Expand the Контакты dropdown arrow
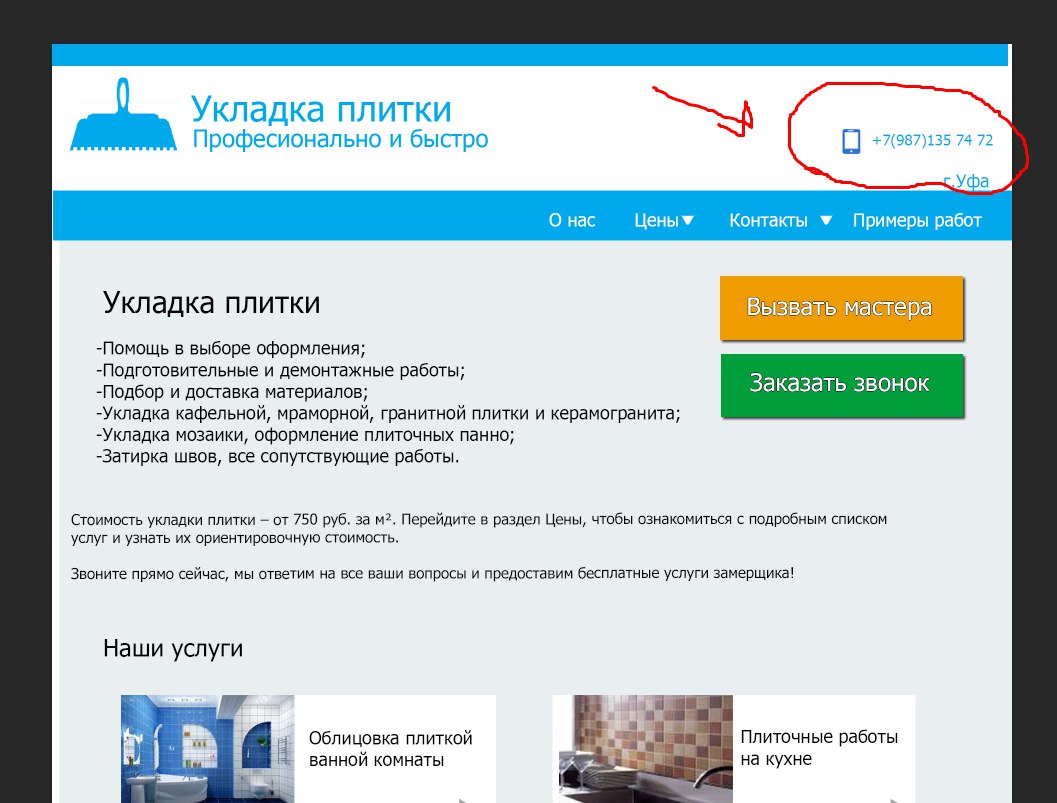Image resolution: width=1057 pixels, height=803 pixels. [x=826, y=220]
